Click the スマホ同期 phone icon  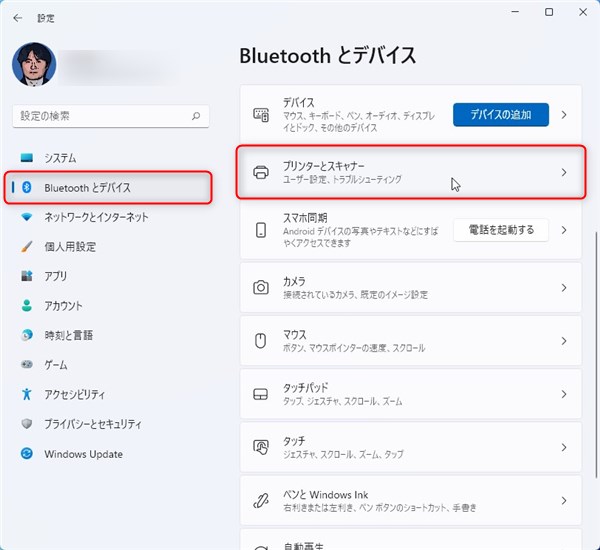point(261,230)
